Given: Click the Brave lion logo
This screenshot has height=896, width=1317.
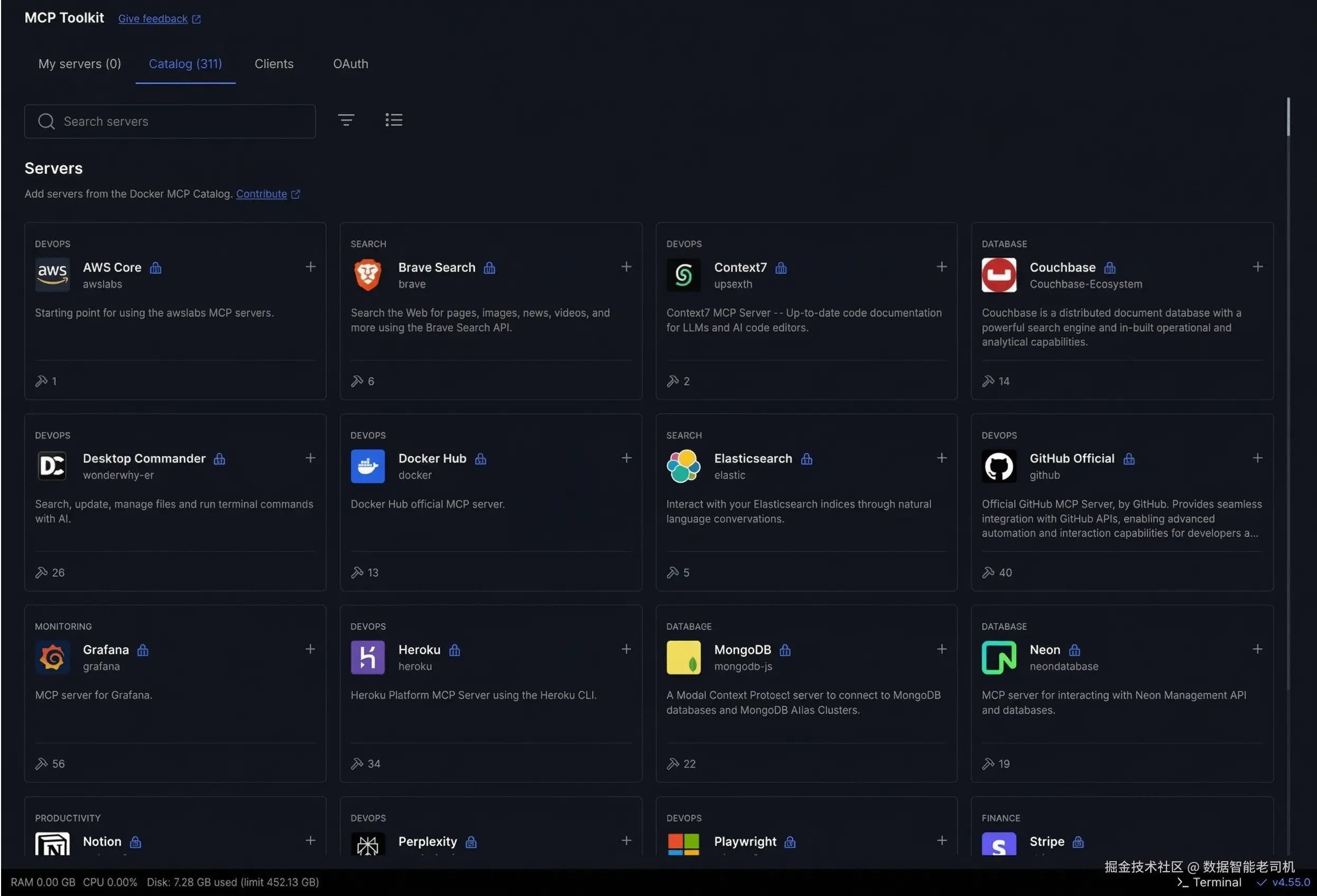Looking at the screenshot, I should pos(368,275).
